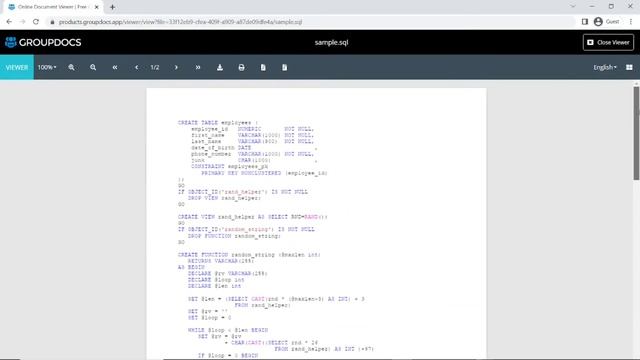
Task: Open the English language dropdown
Action: point(605,67)
